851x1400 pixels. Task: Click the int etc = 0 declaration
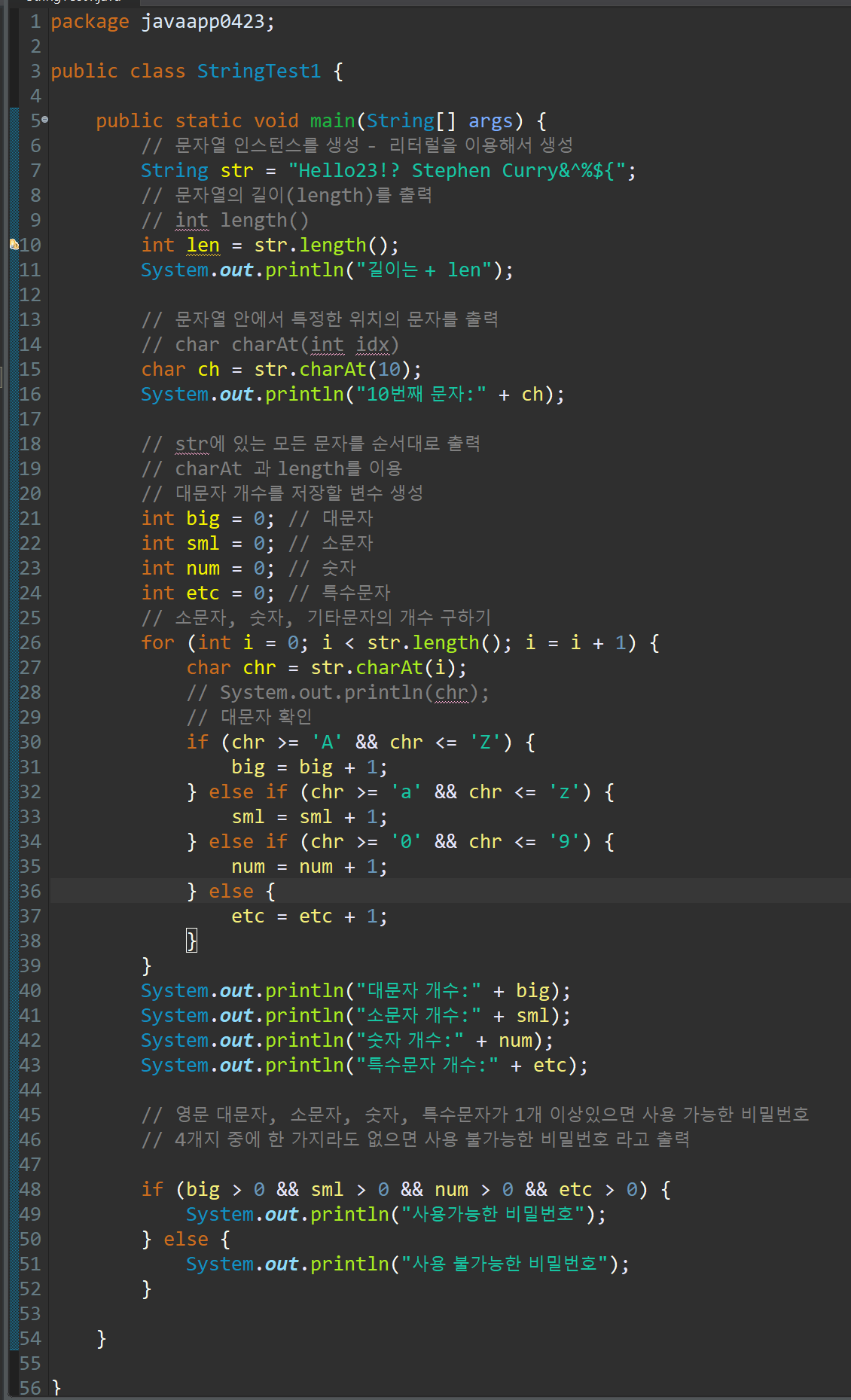(208, 593)
